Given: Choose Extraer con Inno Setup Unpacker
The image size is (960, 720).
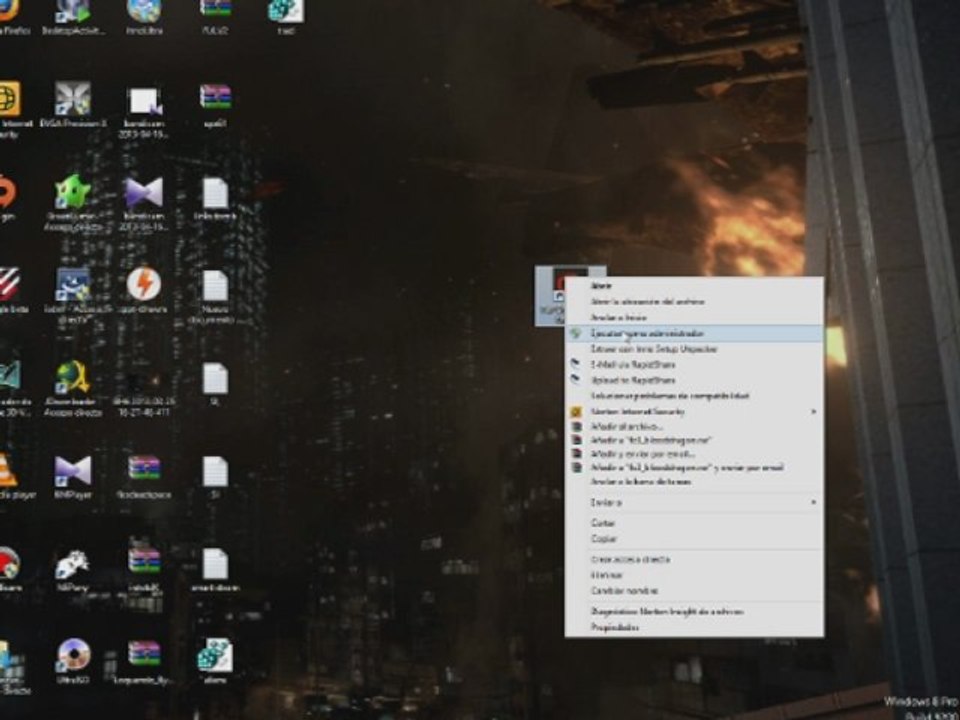Looking at the screenshot, I should tap(694, 349).
